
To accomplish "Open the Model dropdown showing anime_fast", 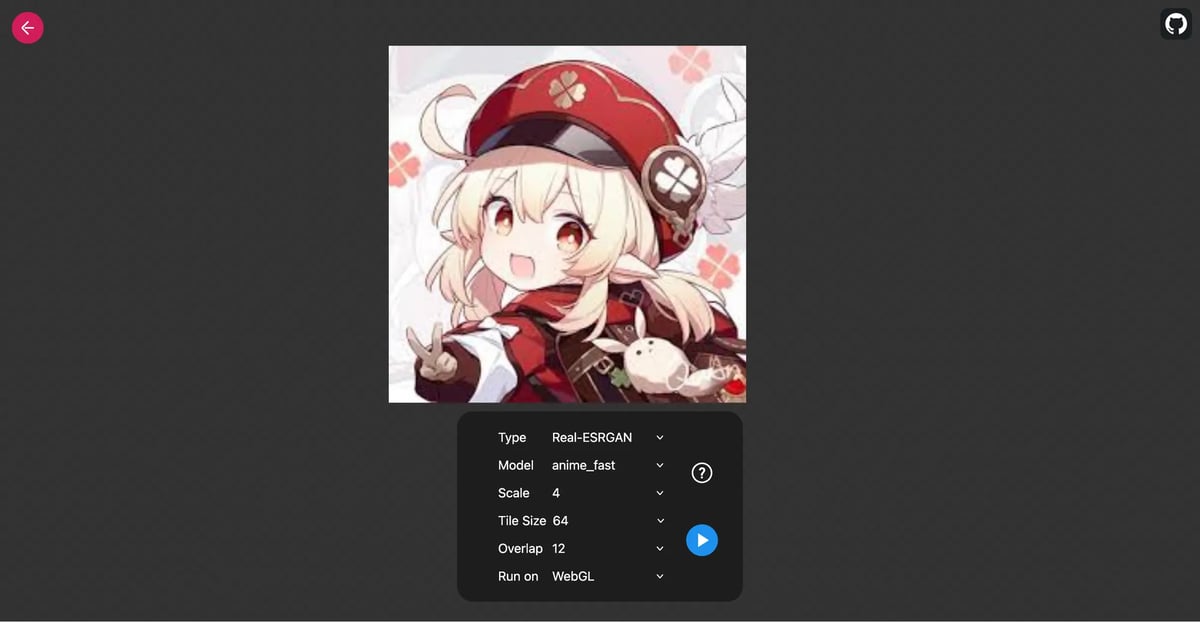I will (608, 465).
